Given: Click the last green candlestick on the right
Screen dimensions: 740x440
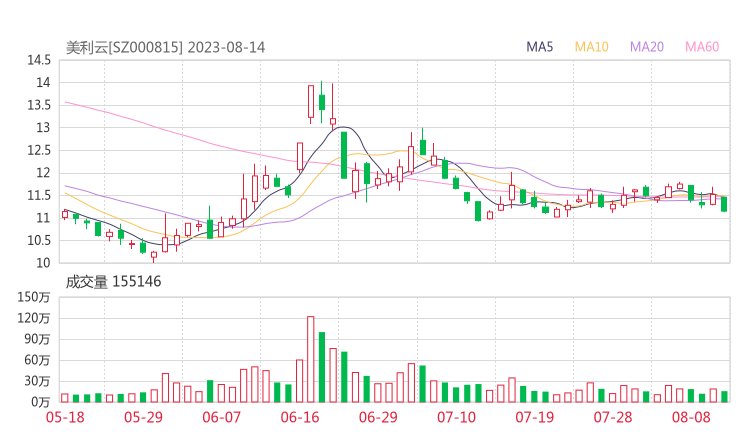Looking at the screenshot, I should click(724, 204).
